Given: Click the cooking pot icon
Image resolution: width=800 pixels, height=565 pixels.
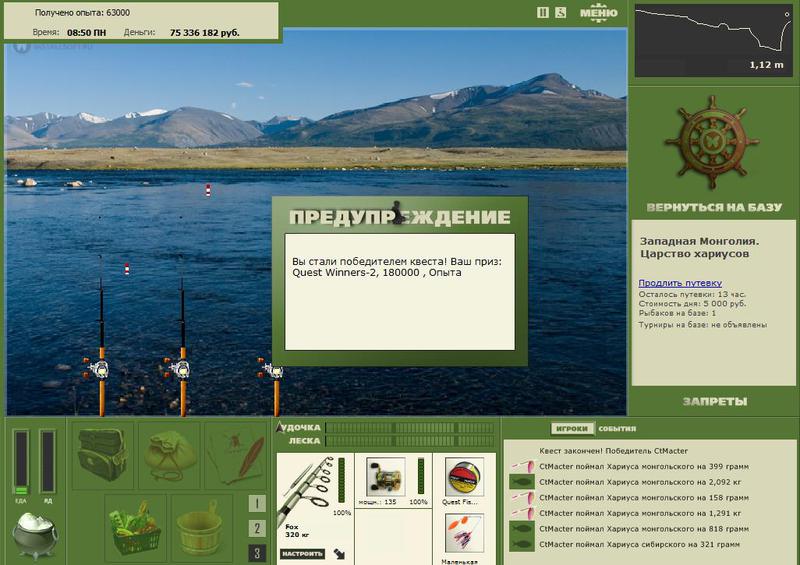Looking at the screenshot, I should [35, 535].
